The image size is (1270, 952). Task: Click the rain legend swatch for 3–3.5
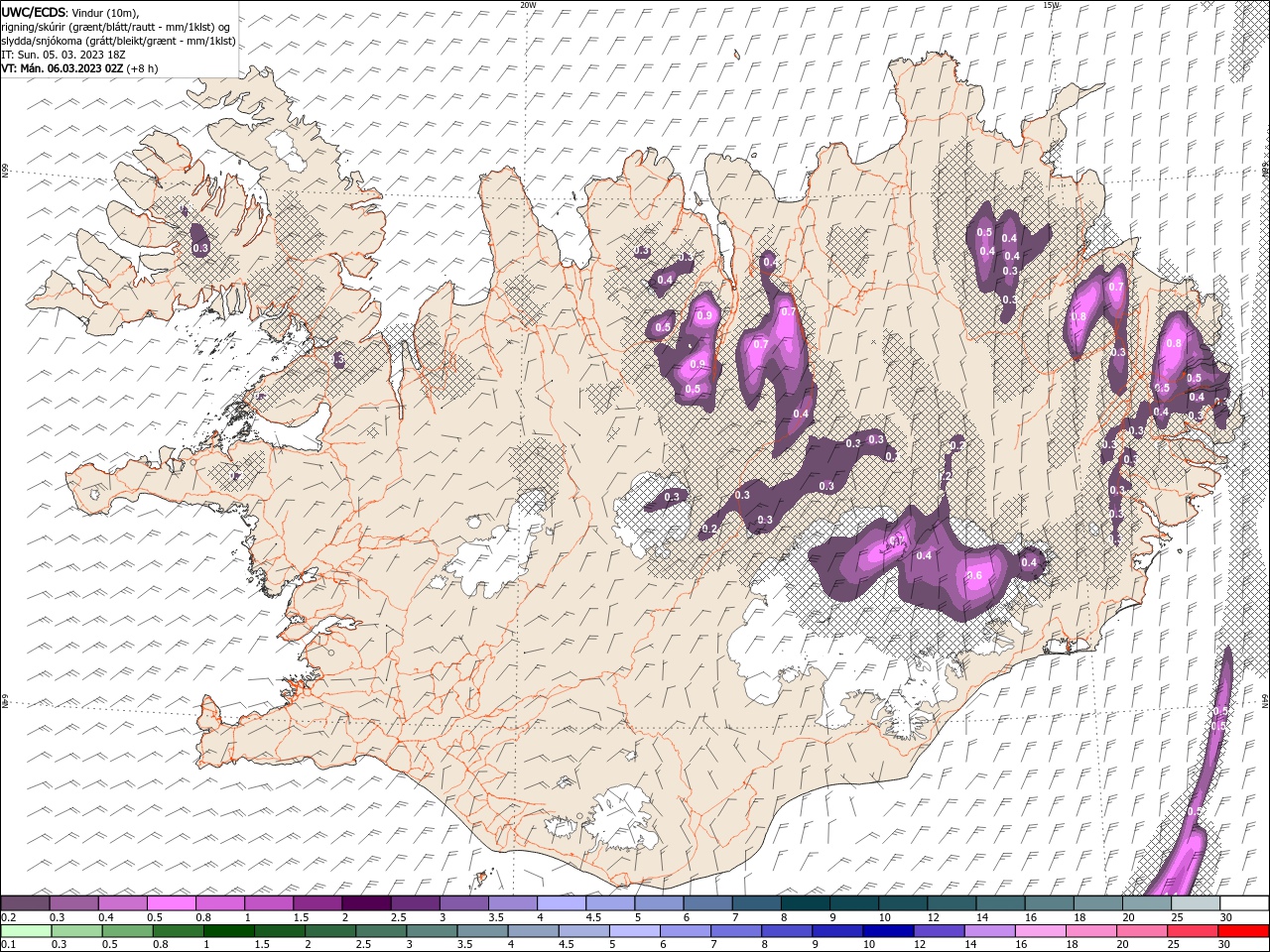(431, 930)
